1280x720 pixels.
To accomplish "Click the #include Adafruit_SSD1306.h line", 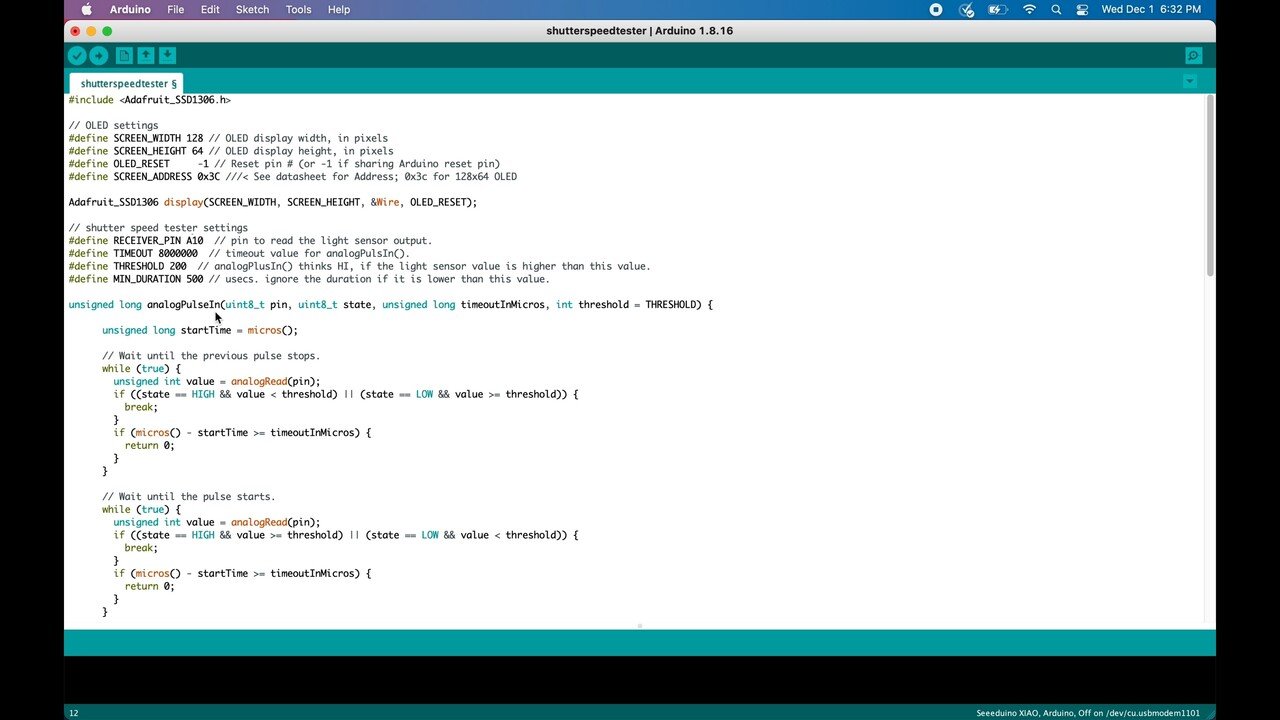I will click(150, 100).
